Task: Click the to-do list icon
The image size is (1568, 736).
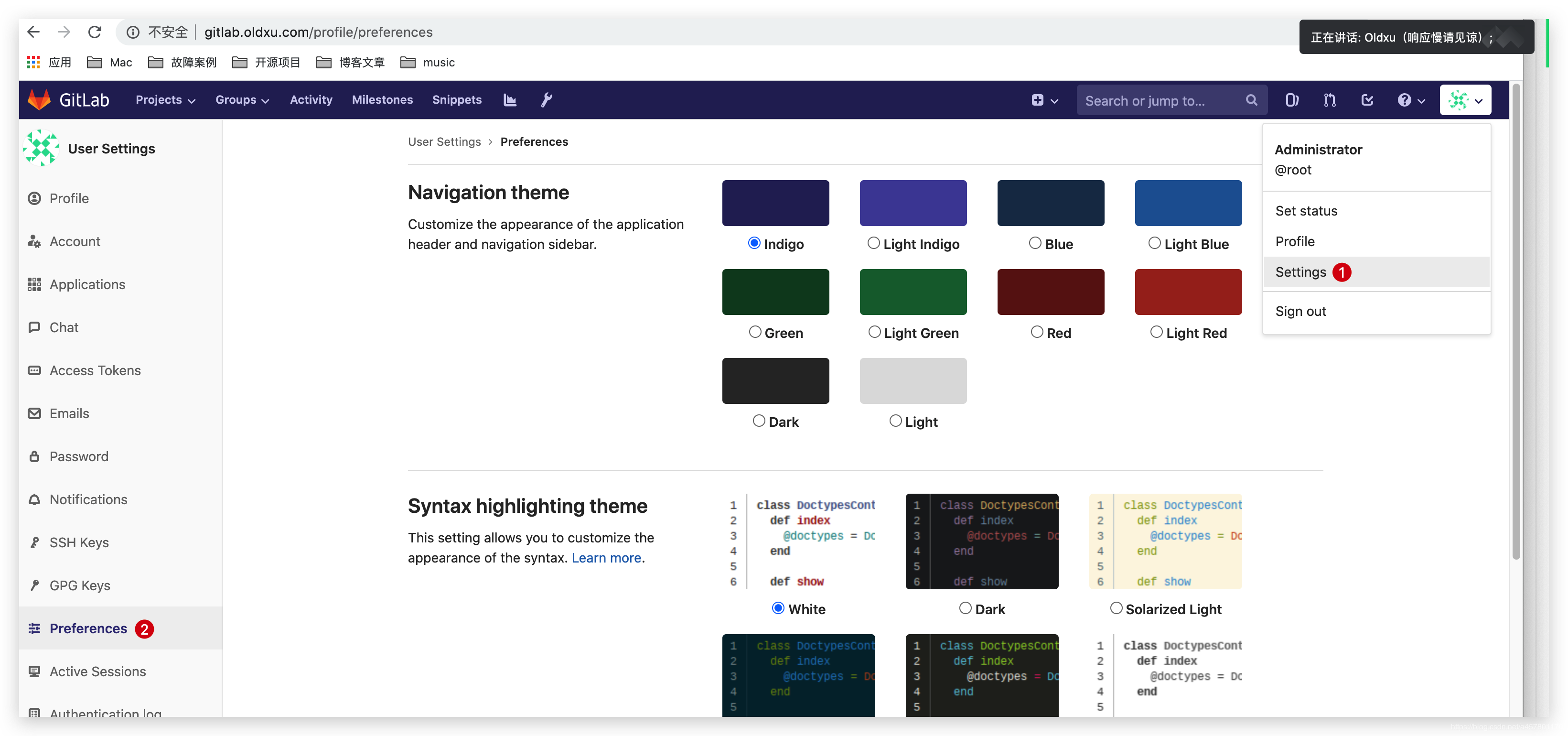Action: pyautogui.click(x=1367, y=99)
